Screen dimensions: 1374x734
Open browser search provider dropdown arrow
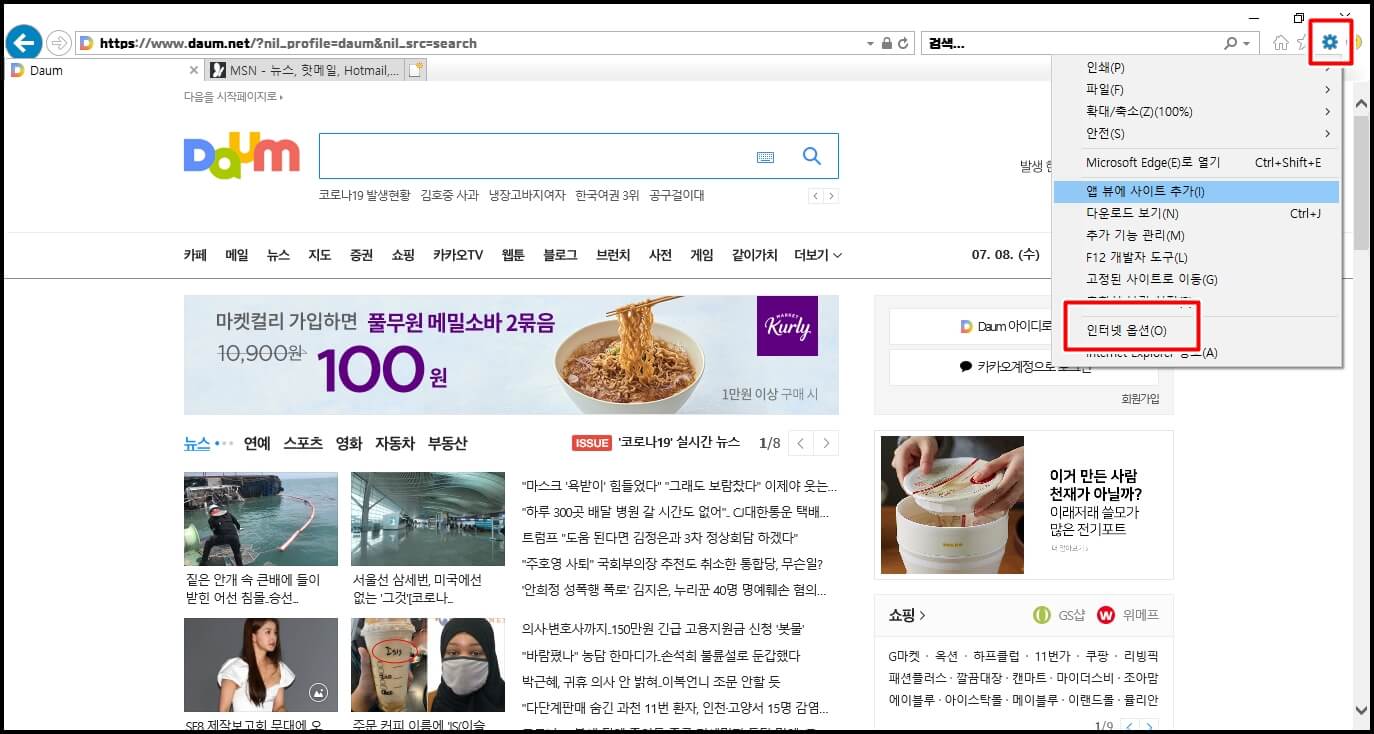pyautogui.click(x=1246, y=44)
